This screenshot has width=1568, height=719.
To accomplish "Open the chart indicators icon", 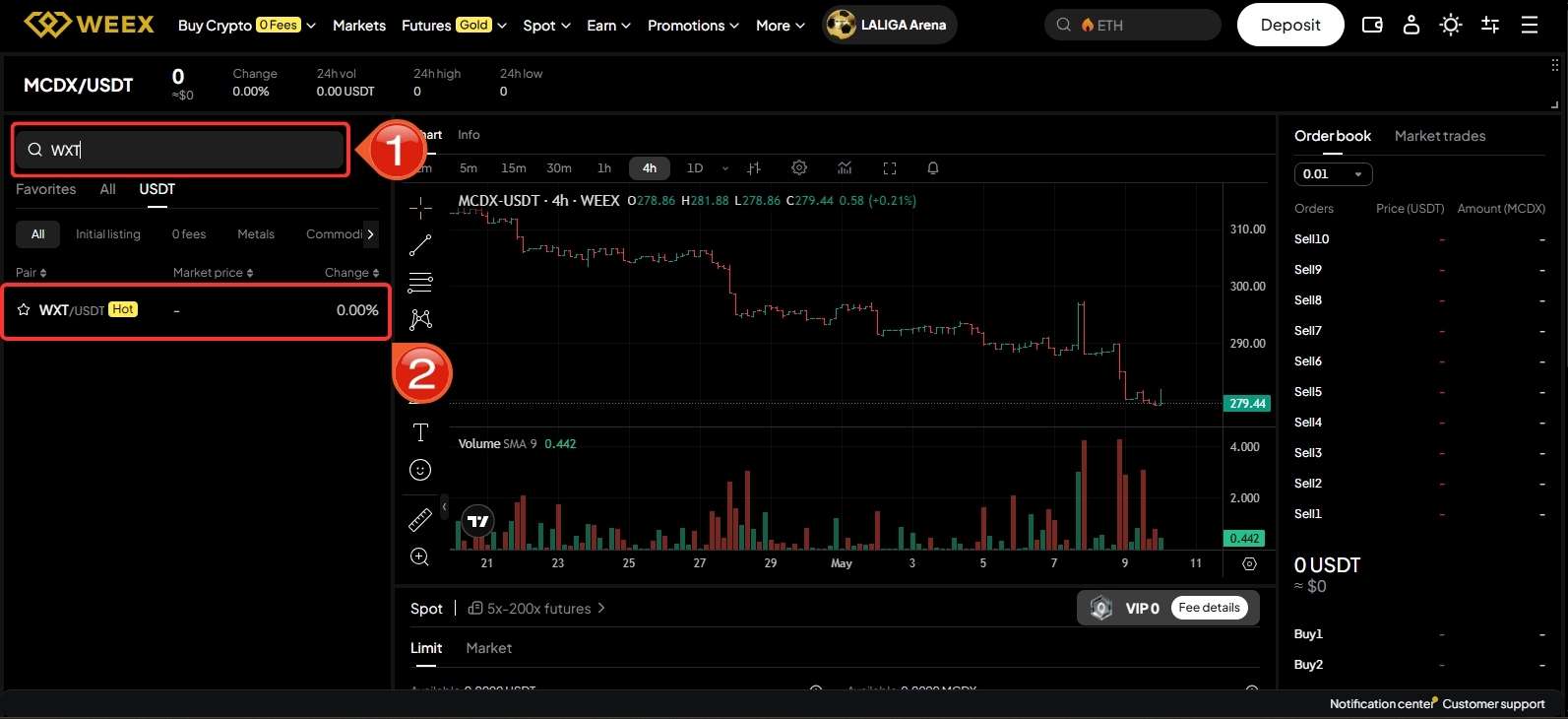I will click(845, 168).
